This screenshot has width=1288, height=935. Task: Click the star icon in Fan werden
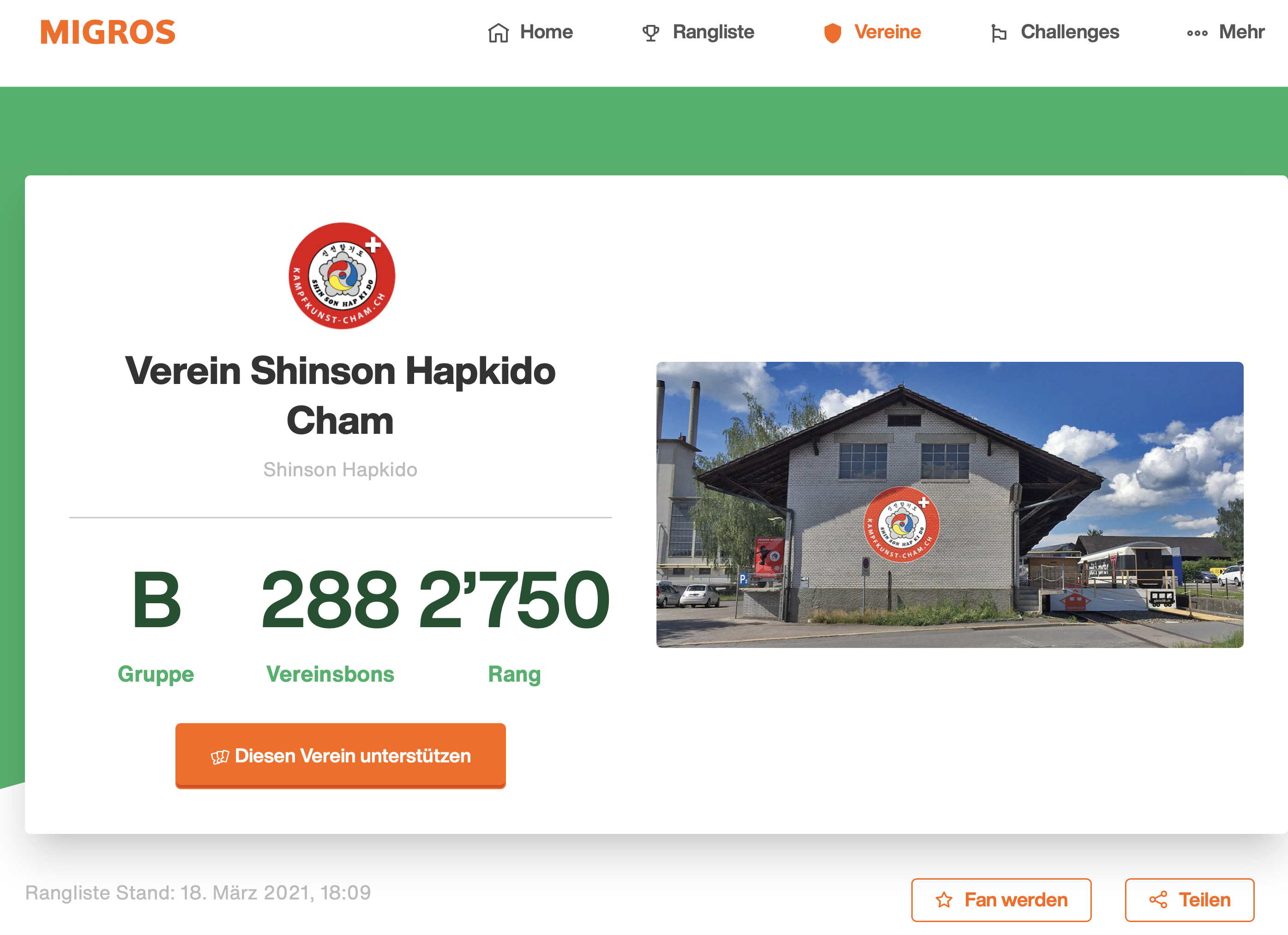[x=944, y=900]
